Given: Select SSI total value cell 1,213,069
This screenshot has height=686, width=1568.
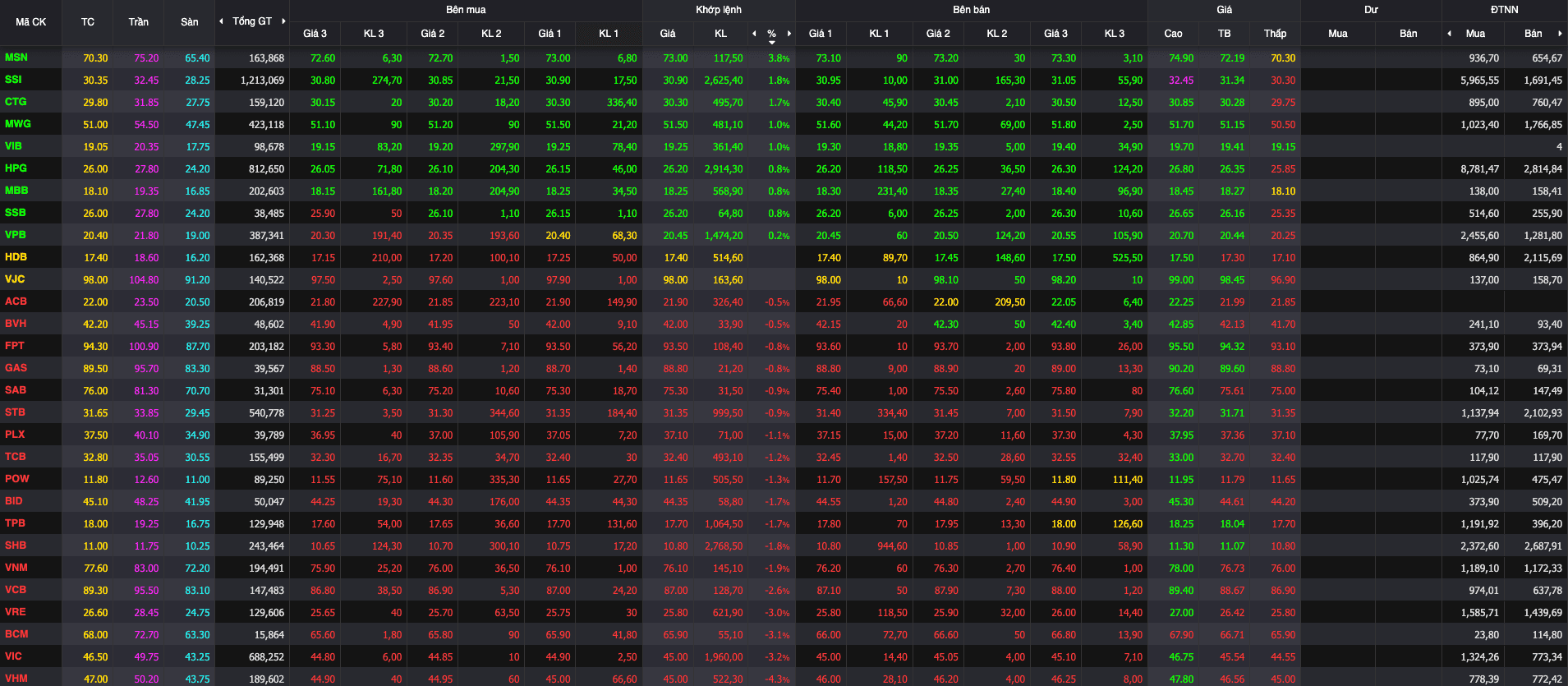Looking at the screenshot, I should pos(262,81).
